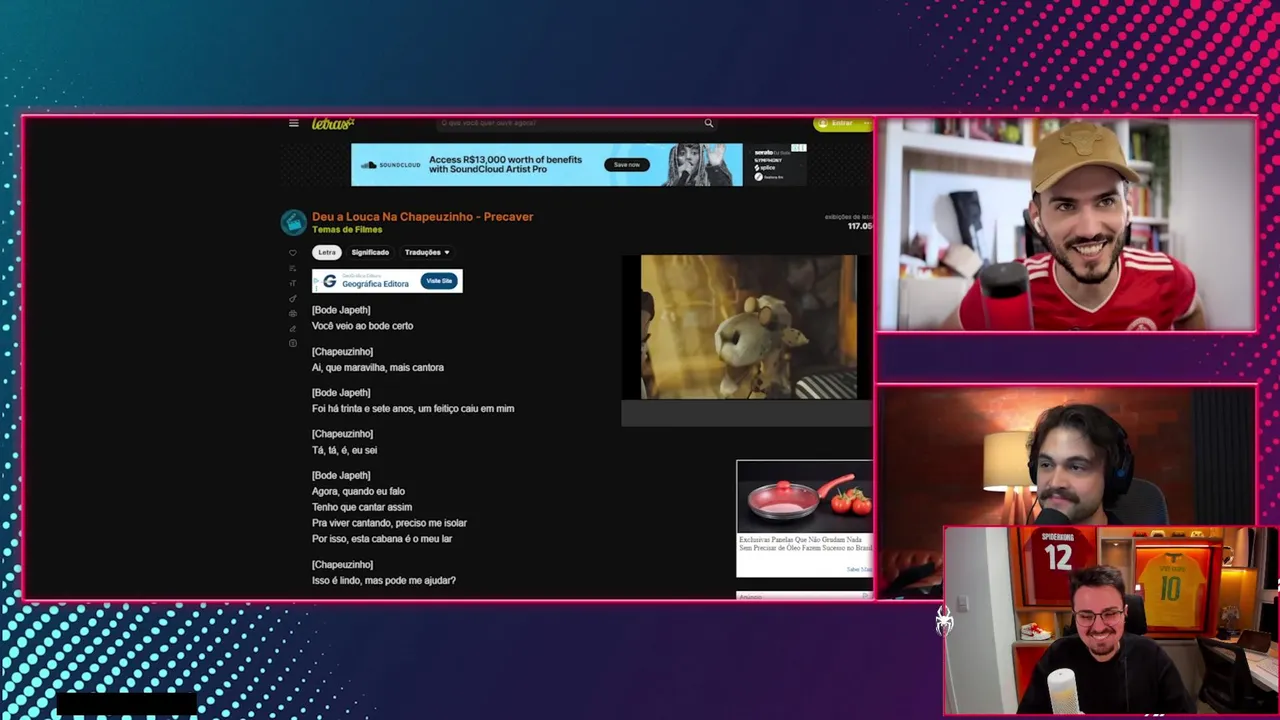Click the lyric line 'Tá, tá, é, eu sei'
Screen dimensions: 1280x720
(344, 450)
